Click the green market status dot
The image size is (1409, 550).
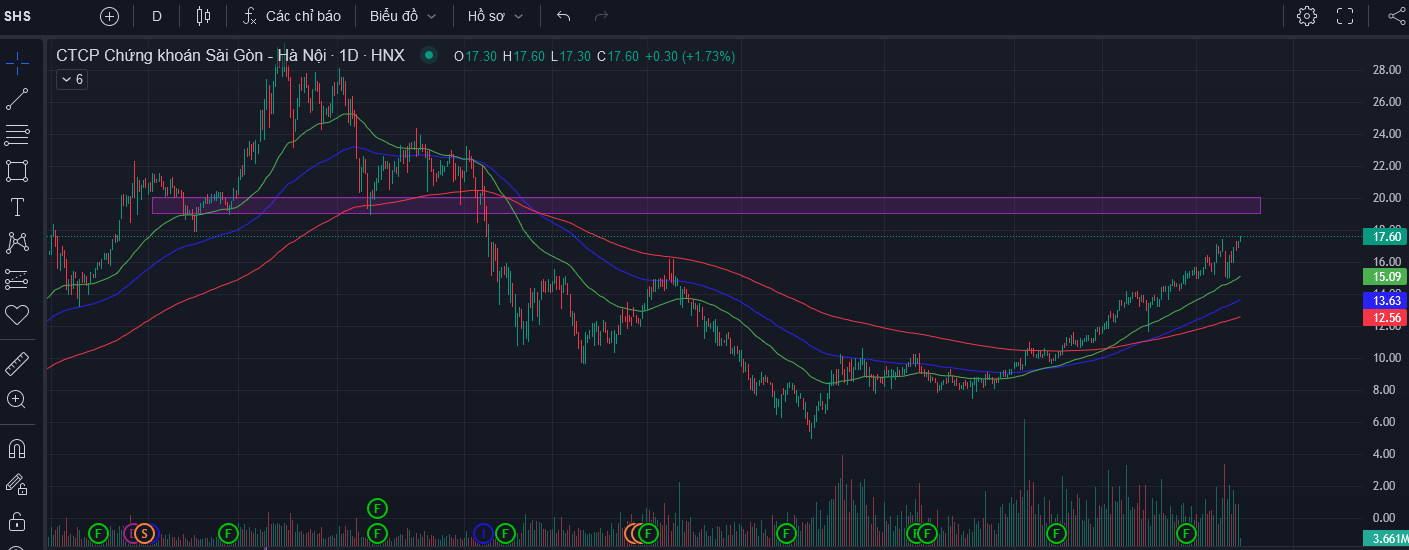click(429, 56)
